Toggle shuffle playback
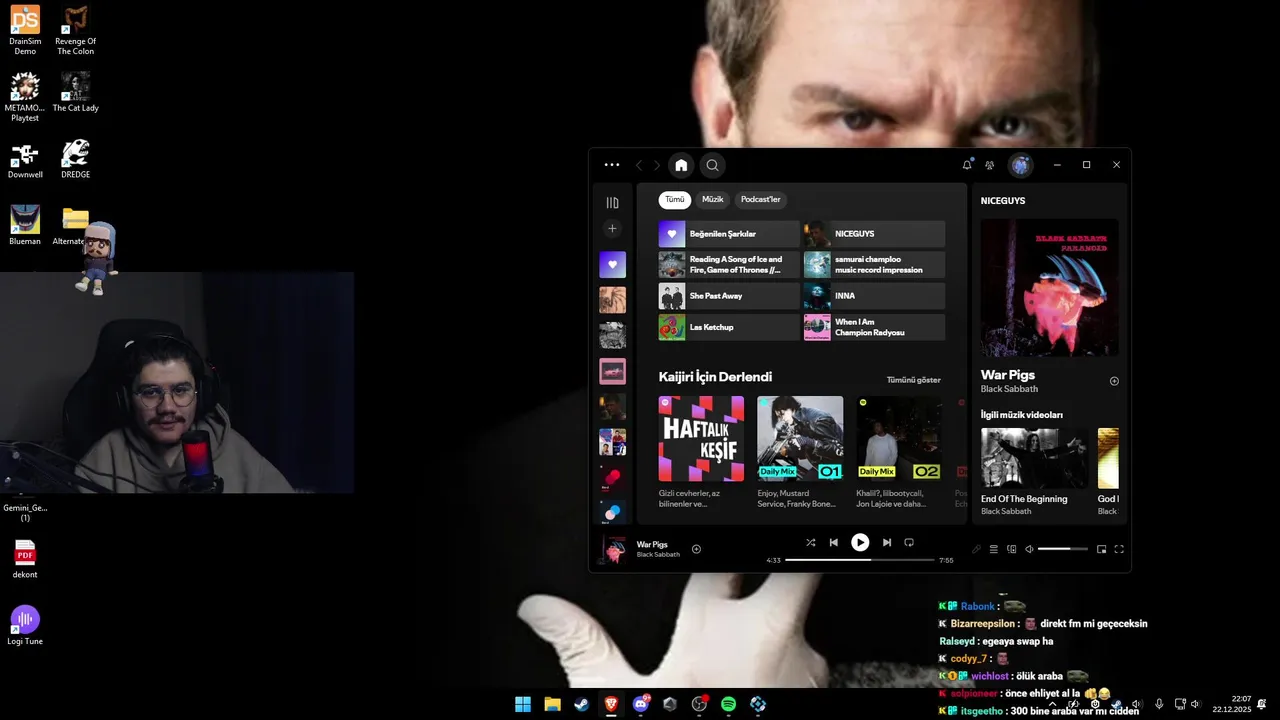The height and width of the screenshot is (720, 1280). [811, 543]
